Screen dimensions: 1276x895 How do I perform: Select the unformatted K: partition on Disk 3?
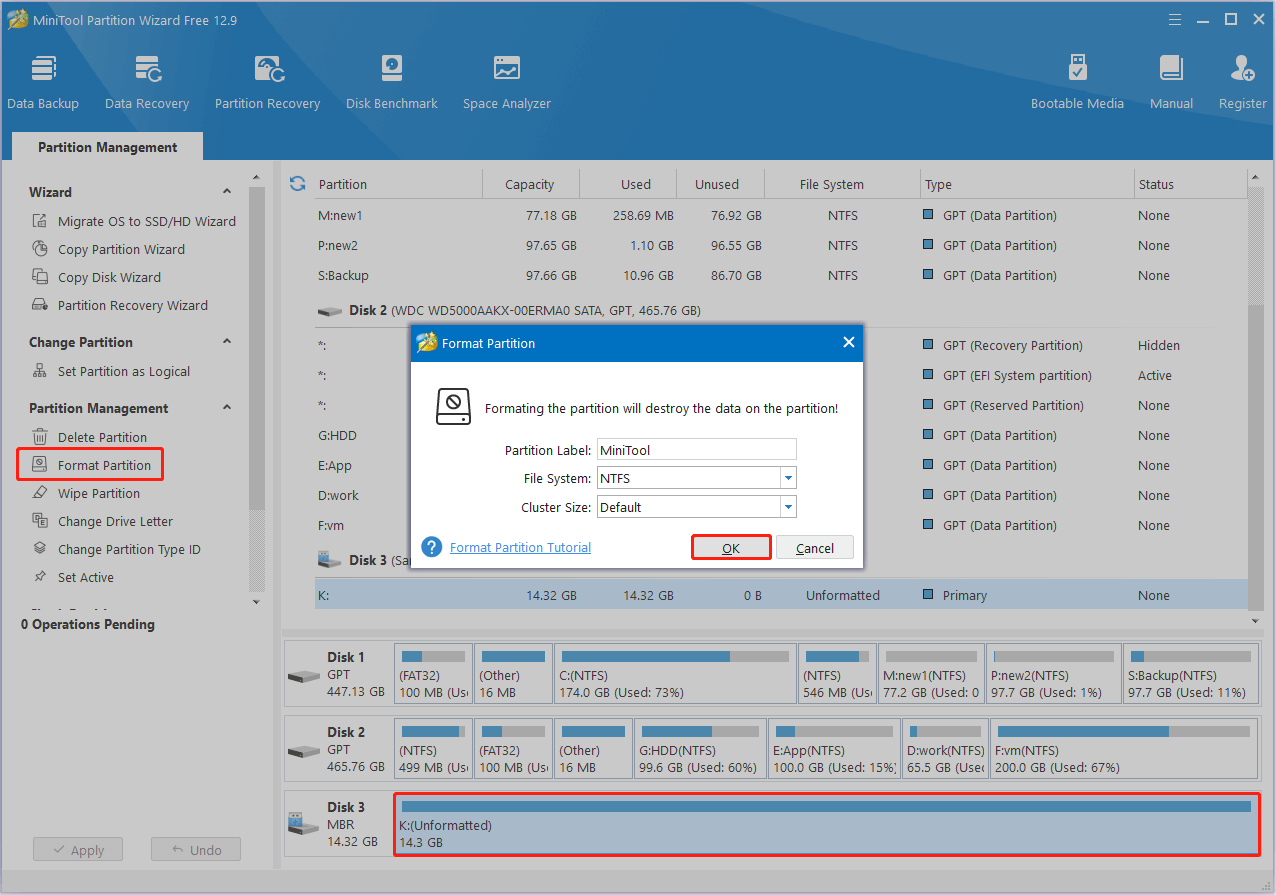point(825,824)
